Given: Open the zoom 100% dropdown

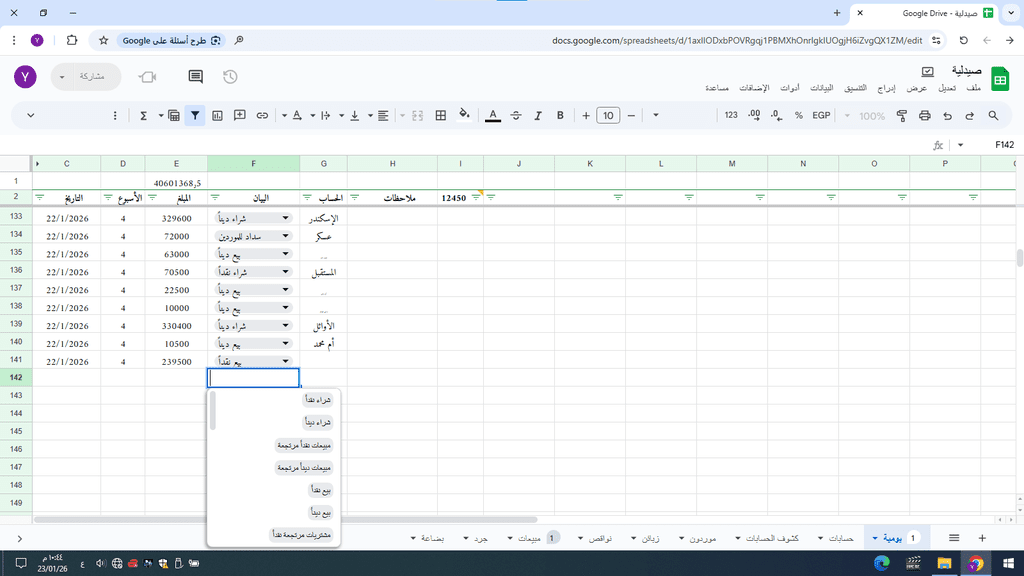Looking at the screenshot, I should (x=867, y=116).
